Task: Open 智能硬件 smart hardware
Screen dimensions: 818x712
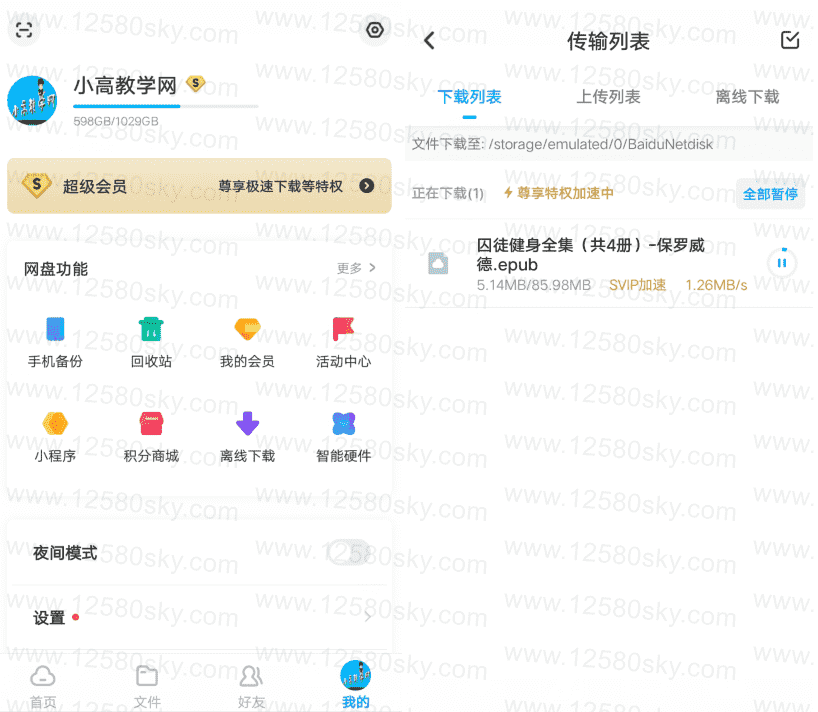Action: (x=343, y=437)
